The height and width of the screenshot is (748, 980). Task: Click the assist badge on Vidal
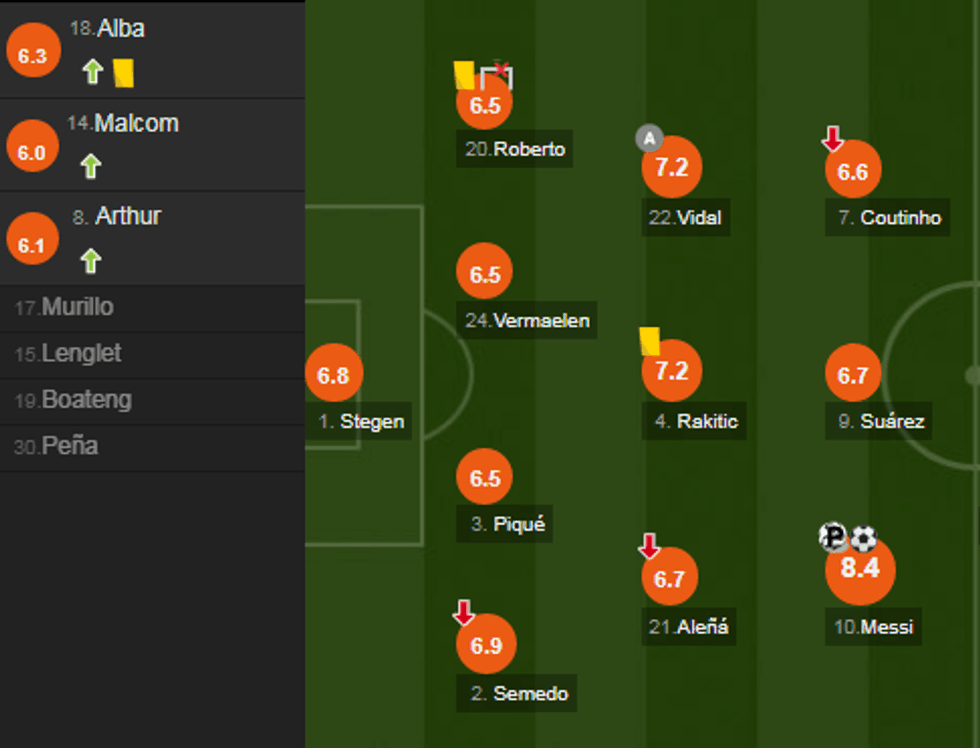pos(649,138)
